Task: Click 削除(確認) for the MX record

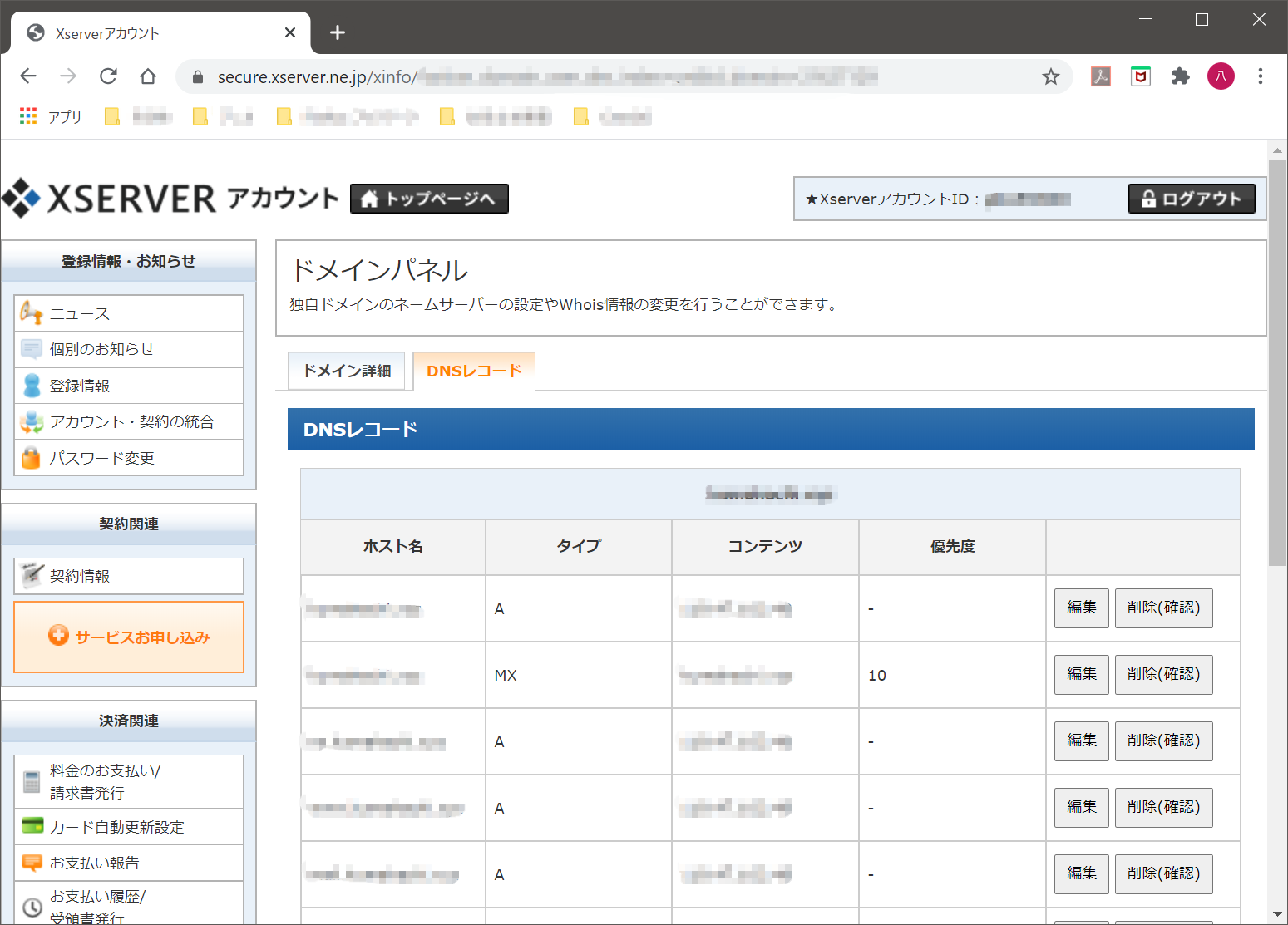Action: (x=1163, y=674)
